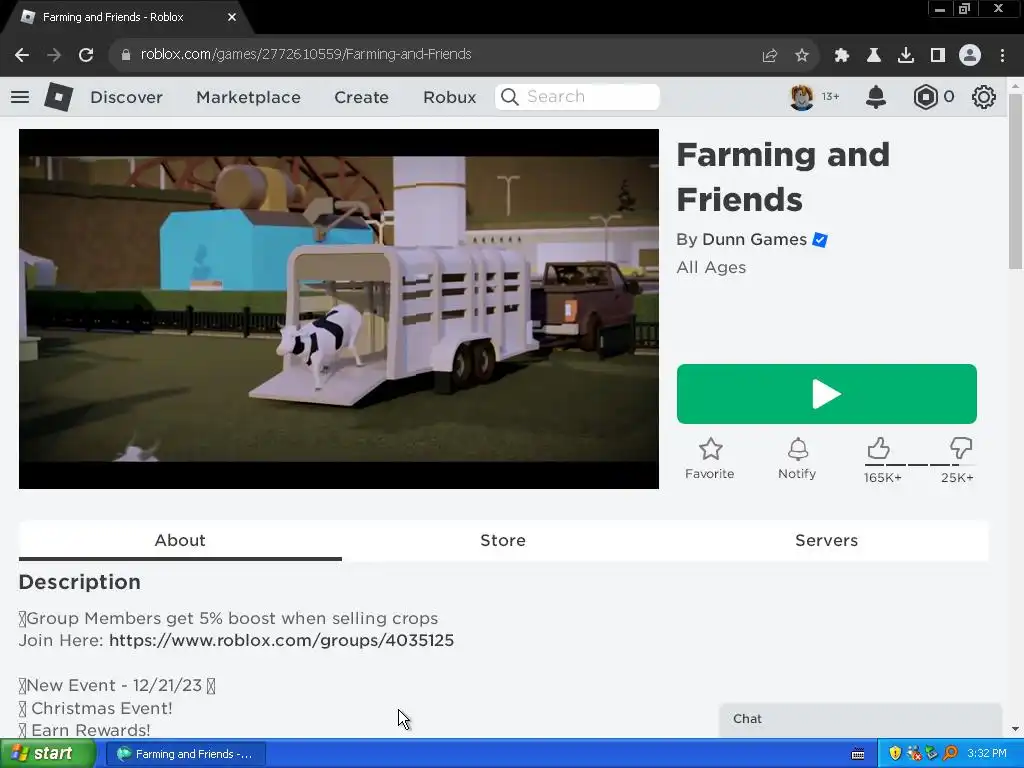Click the 13+ age label
Screen dimensions: 1024x768
pyautogui.click(x=830, y=97)
